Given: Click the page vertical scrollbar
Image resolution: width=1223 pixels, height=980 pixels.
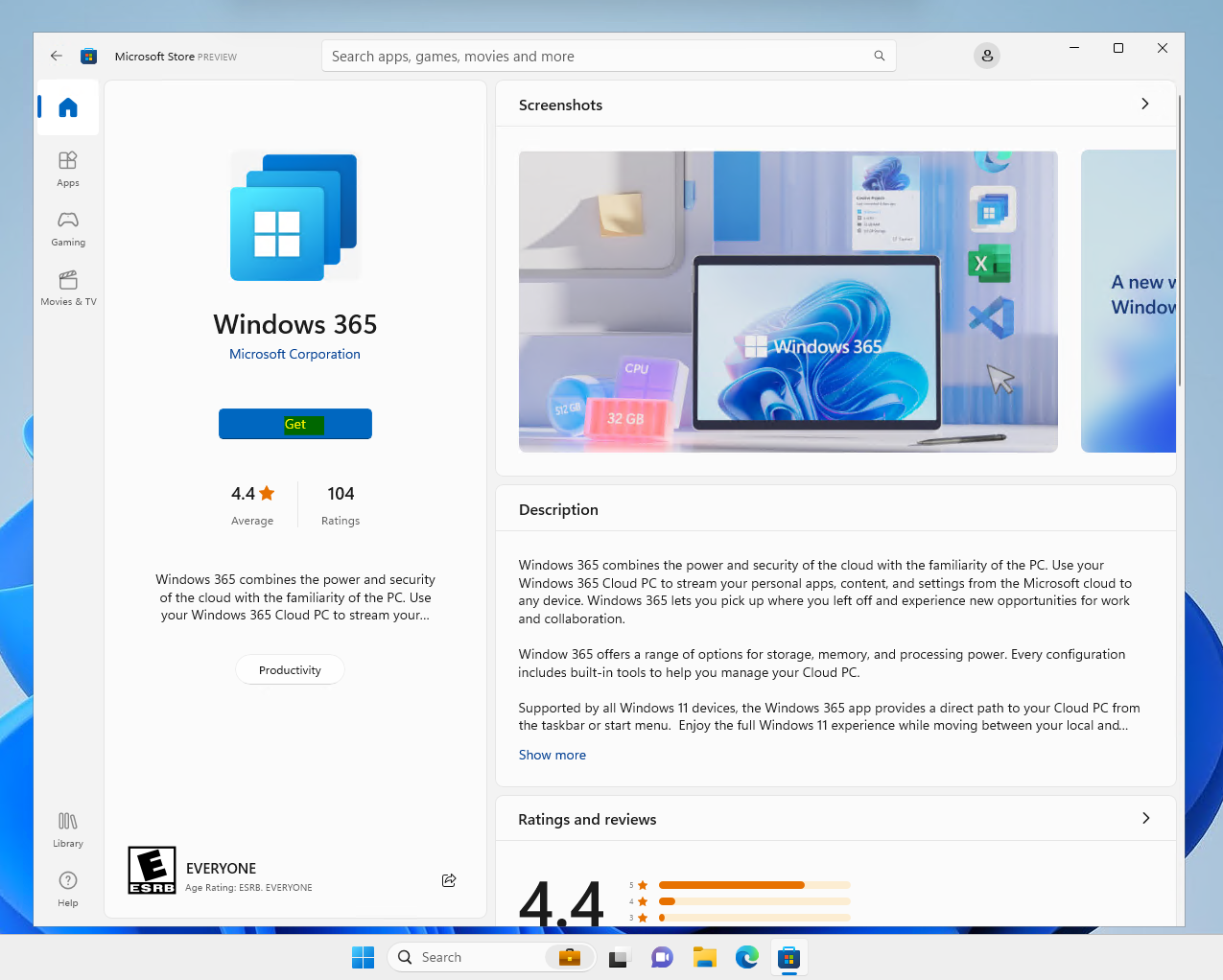Looking at the screenshot, I should click(x=1179, y=240).
